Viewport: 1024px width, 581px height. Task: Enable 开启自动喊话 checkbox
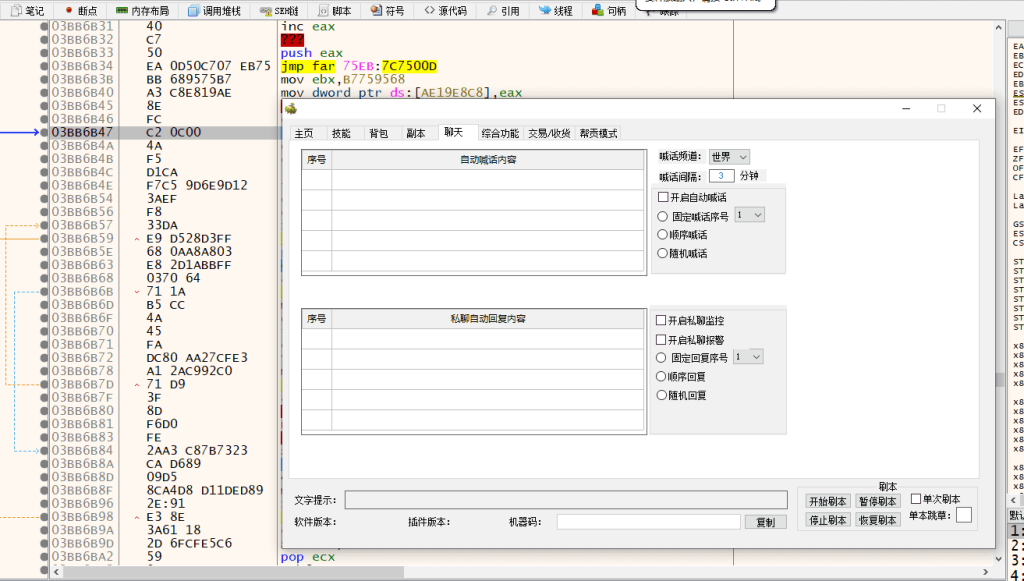[663, 197]
